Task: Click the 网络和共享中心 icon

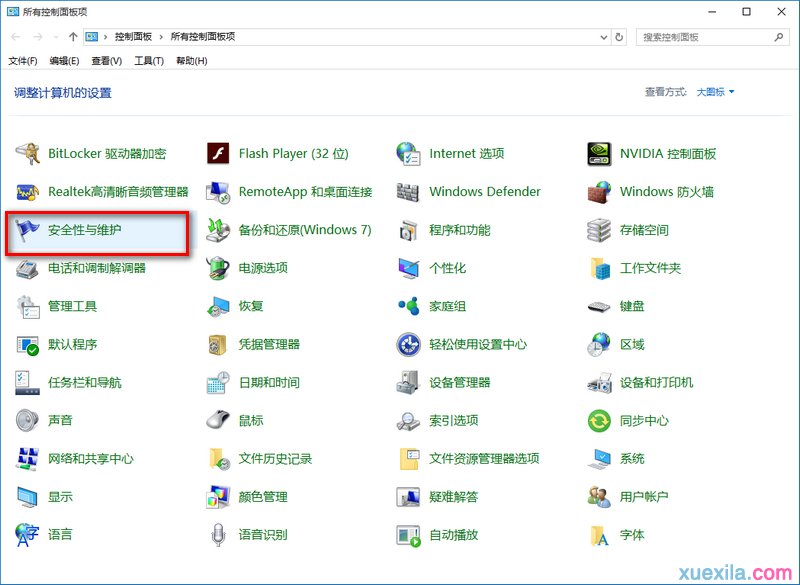Action: click(x=28, y=458)
